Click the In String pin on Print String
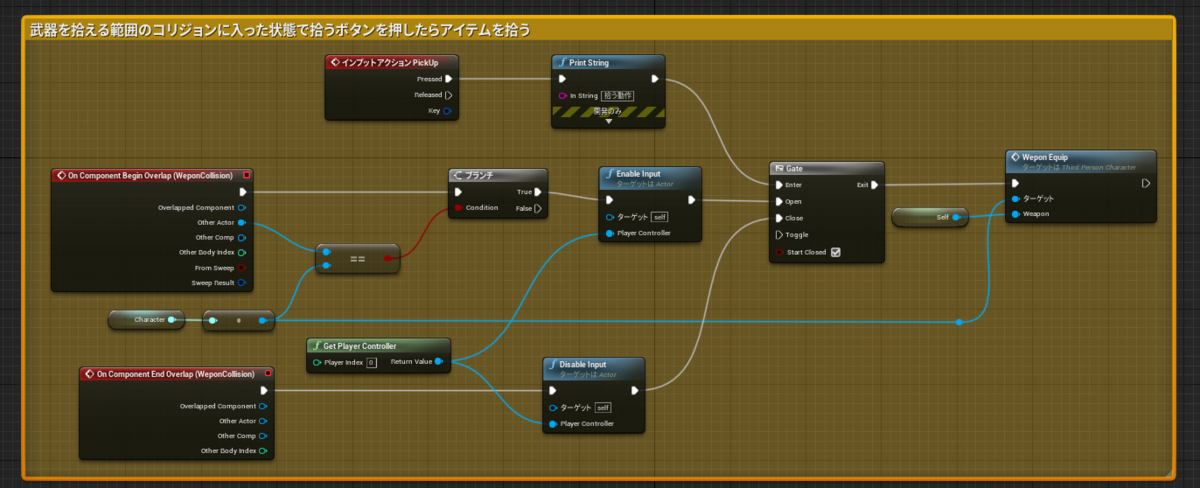The image size is (1200, 488). click(563, 96)
